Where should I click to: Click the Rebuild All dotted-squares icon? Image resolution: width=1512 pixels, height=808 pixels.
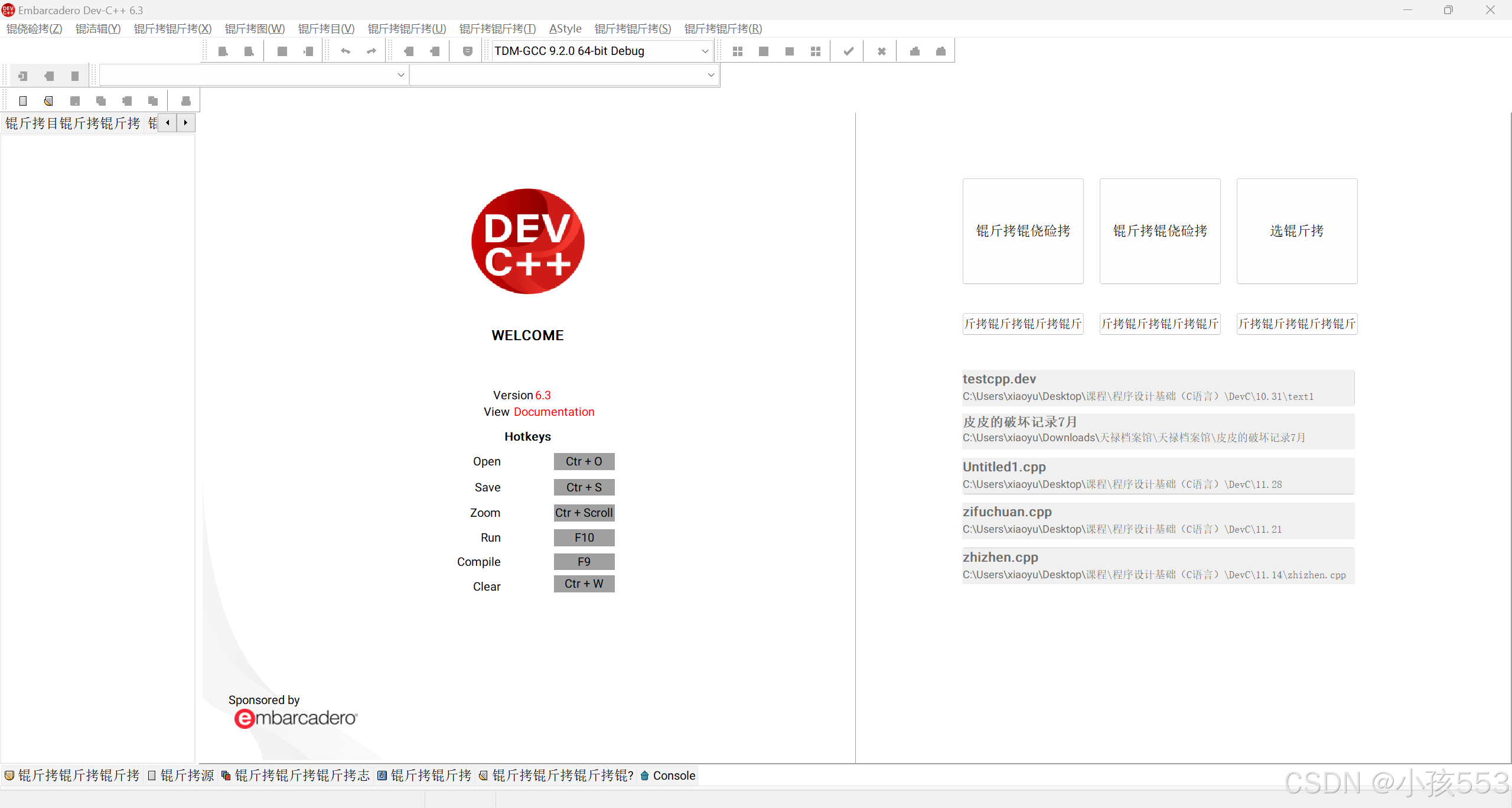click(x=816, y=51)
